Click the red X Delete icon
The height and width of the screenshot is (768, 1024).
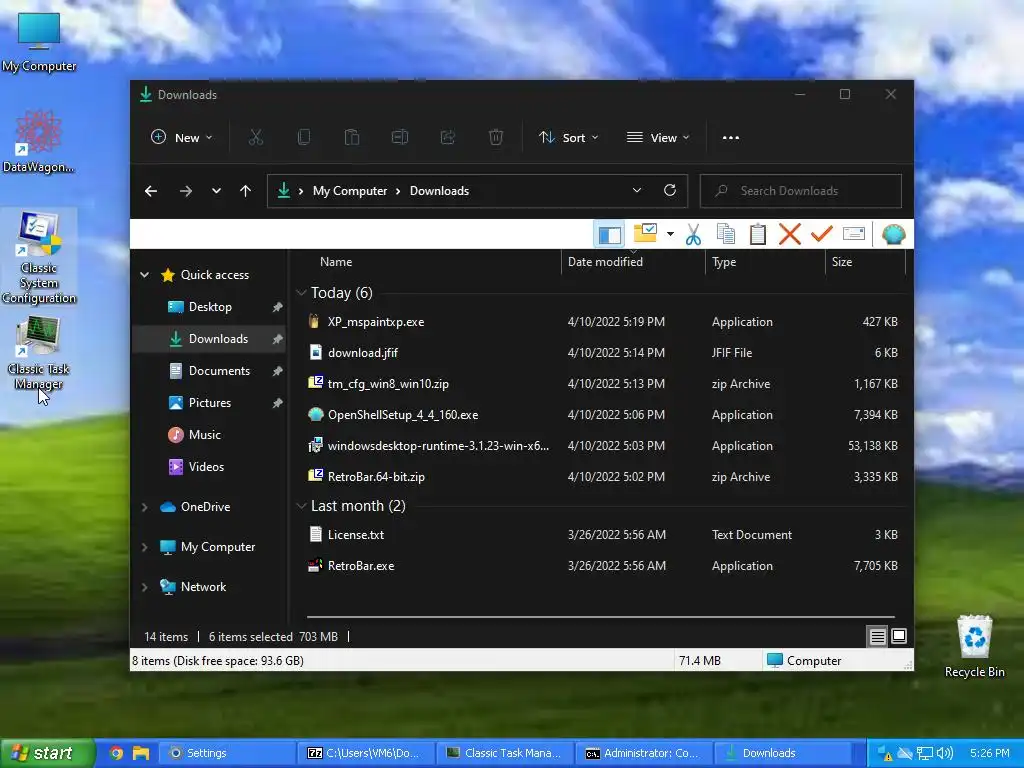pos(790,234)
